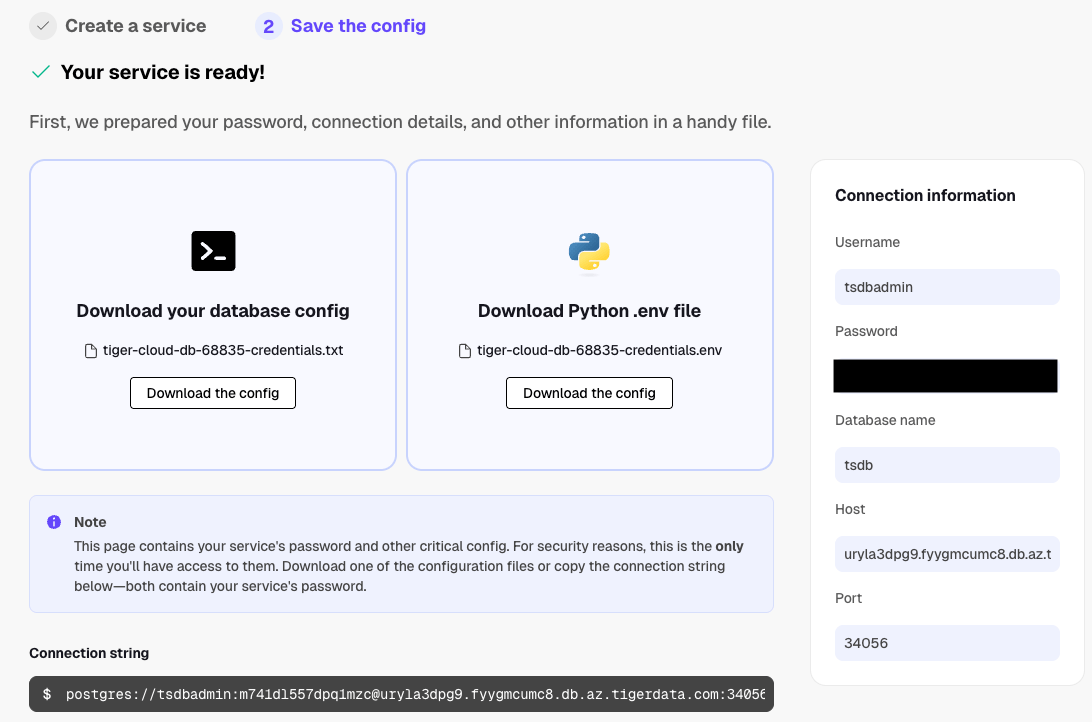This screenshot has height=722, width=1092.
Task: Click the Username field showing tsdbadmin
Action: click(946, 287)
